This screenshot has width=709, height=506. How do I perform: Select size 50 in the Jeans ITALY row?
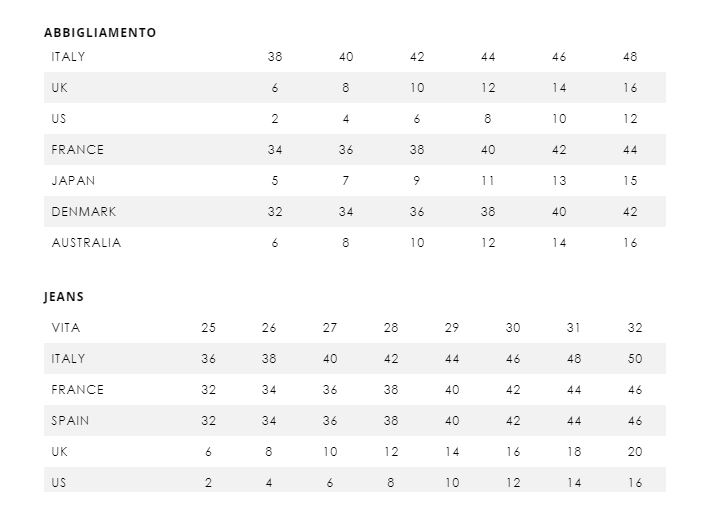635,359
